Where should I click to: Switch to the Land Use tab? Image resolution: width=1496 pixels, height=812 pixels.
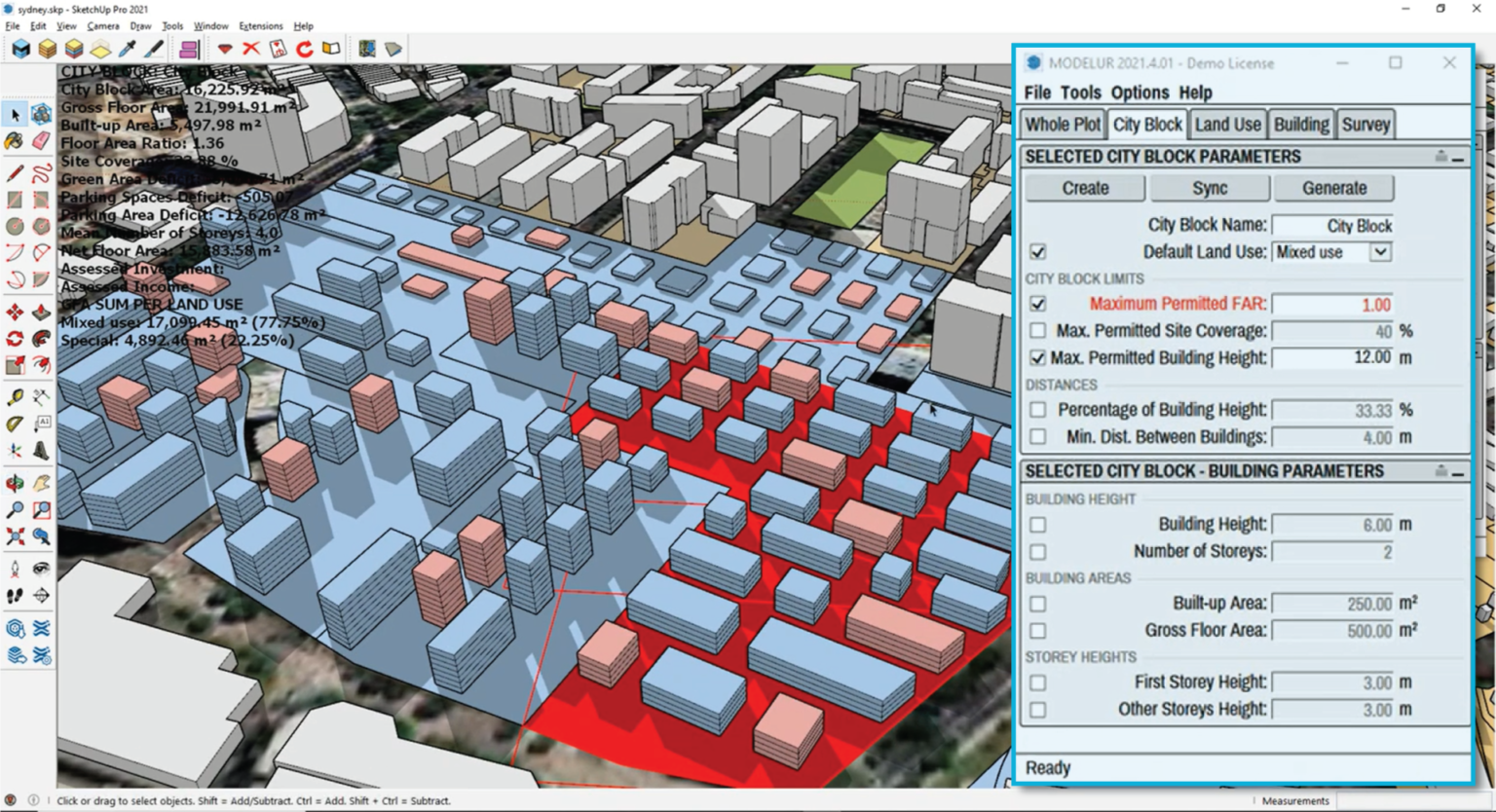[x=1227, y=124]
